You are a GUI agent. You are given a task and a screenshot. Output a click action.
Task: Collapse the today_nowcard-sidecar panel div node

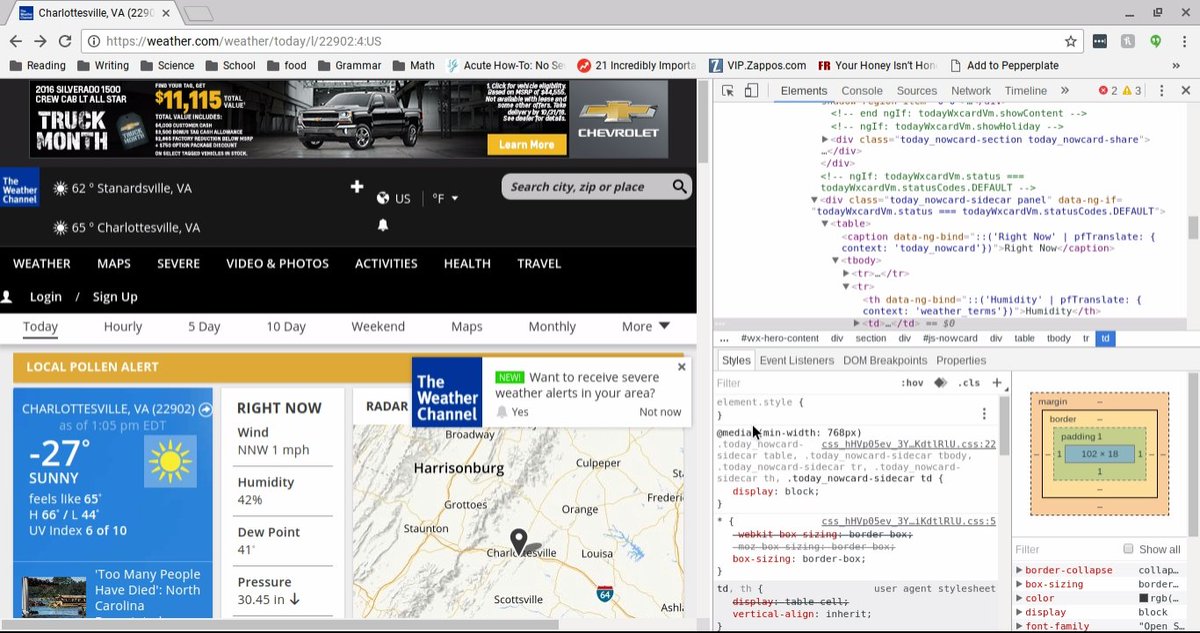[x=814, y=200]
